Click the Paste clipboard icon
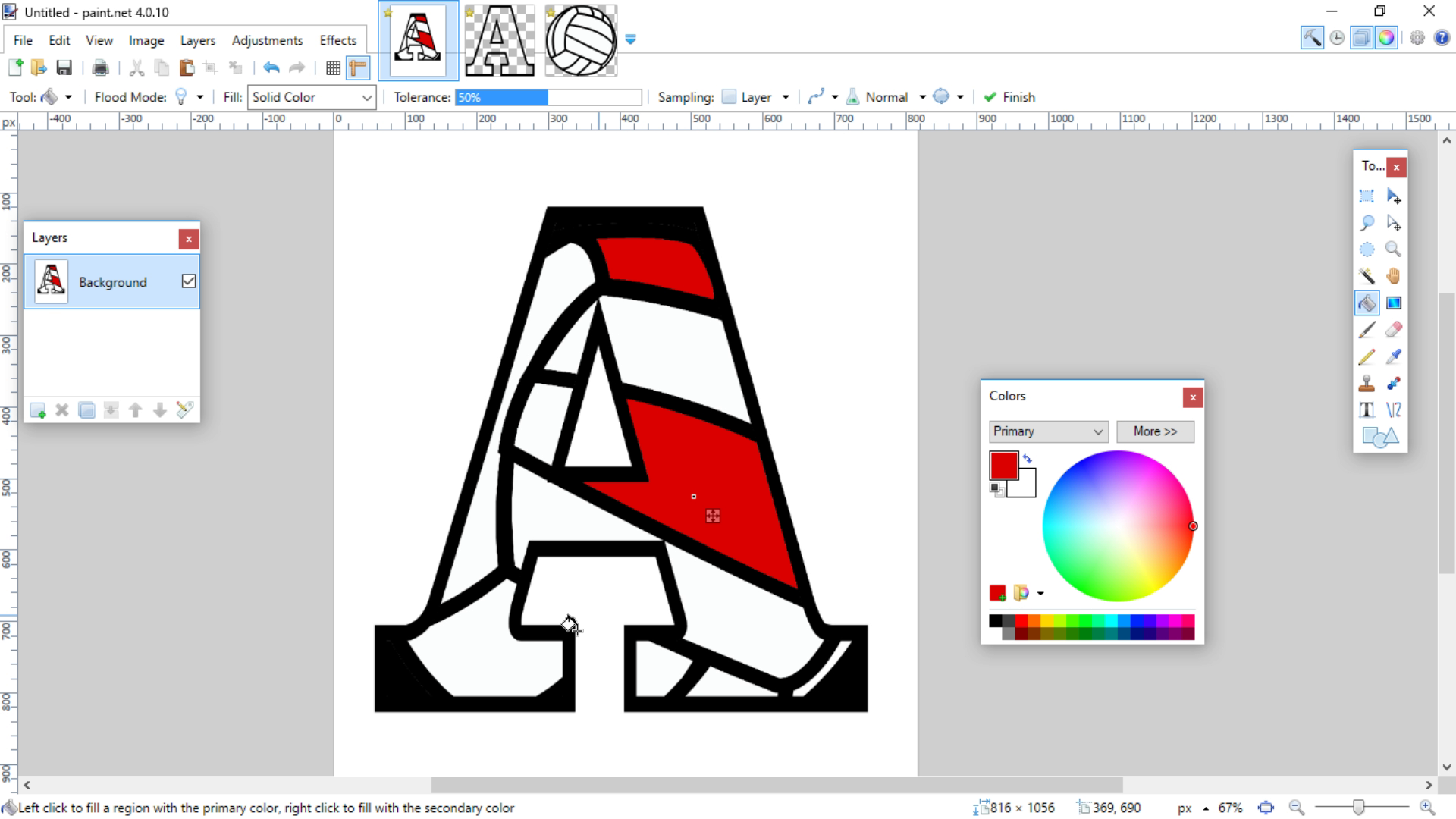The image size is (1456, 819). pyautogui.click(x=187, y=67)
